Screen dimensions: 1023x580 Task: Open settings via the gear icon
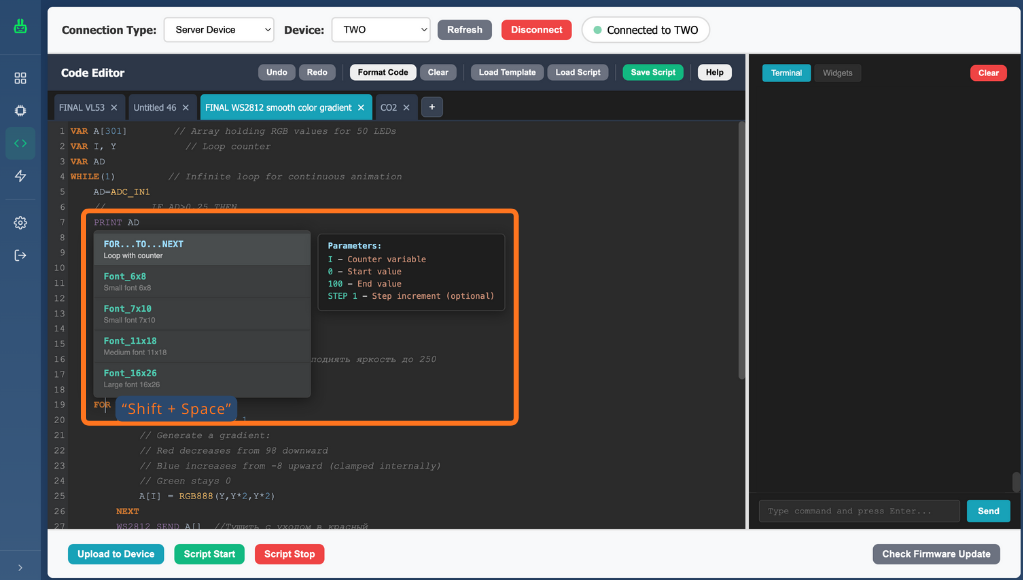point(20,223)
